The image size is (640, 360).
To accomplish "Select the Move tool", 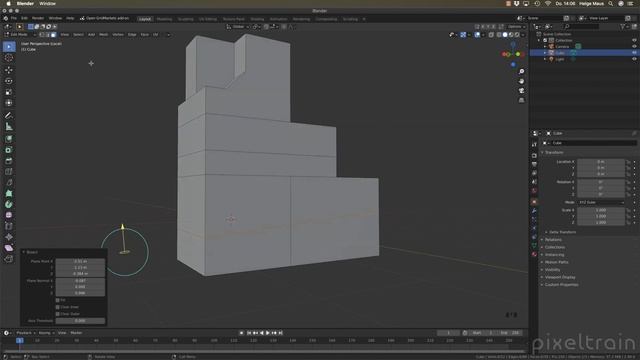I will (9, 70).
